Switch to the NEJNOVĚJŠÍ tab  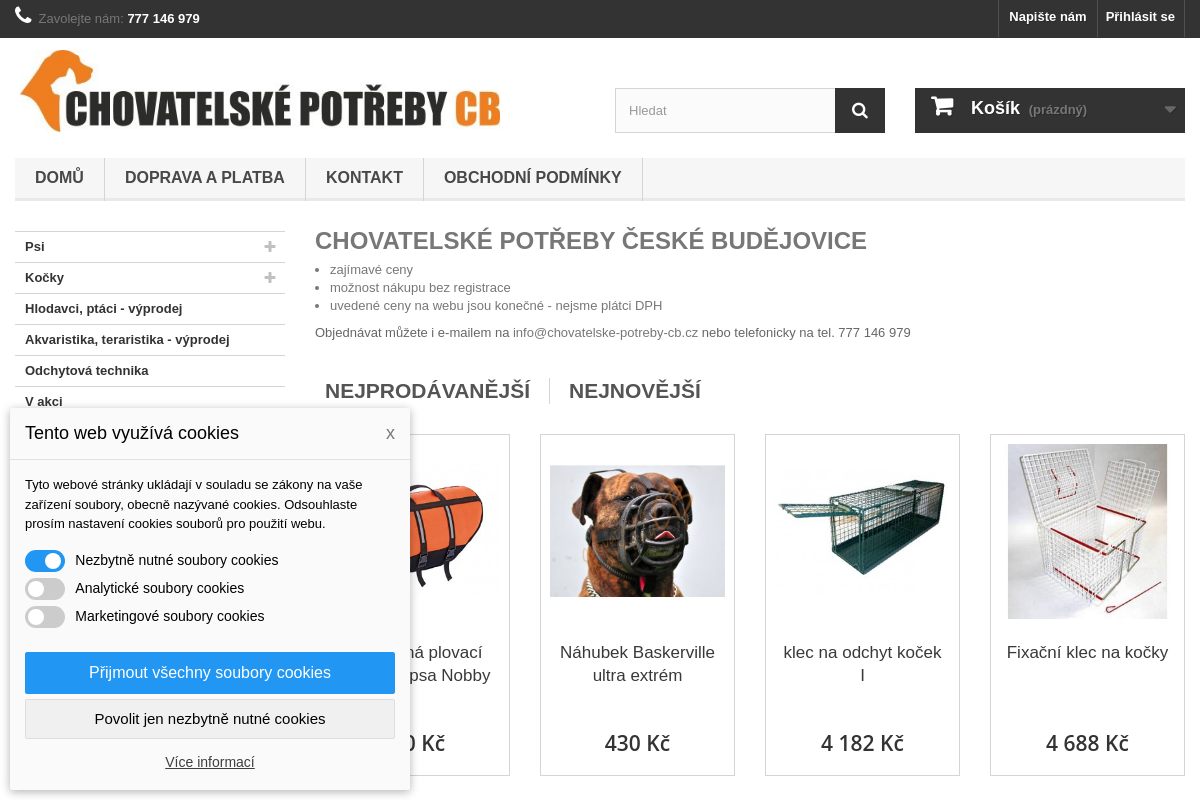tap(634, 390)
